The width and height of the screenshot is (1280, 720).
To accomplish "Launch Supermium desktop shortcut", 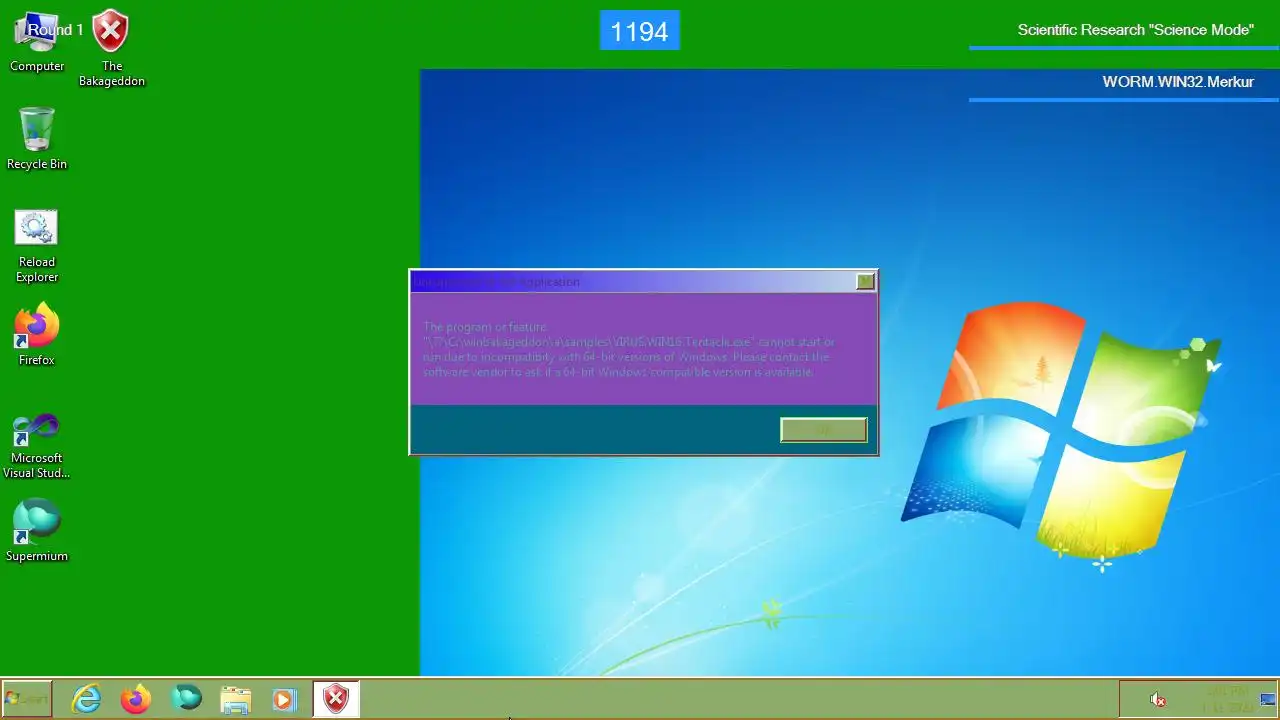I will click(x=37, y=530).
